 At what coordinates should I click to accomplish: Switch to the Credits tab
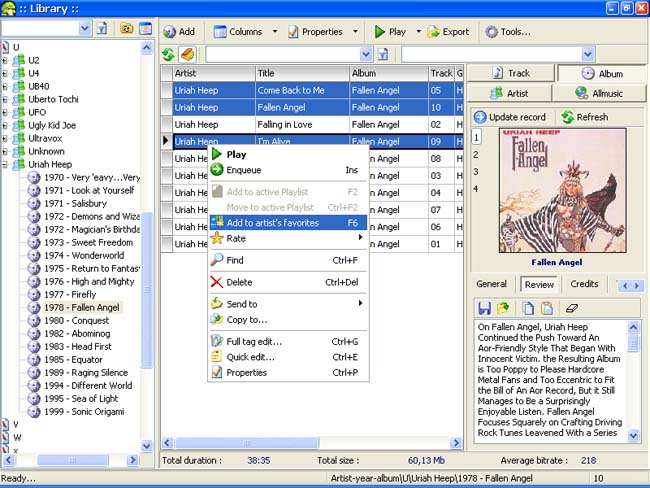(584, 284)
